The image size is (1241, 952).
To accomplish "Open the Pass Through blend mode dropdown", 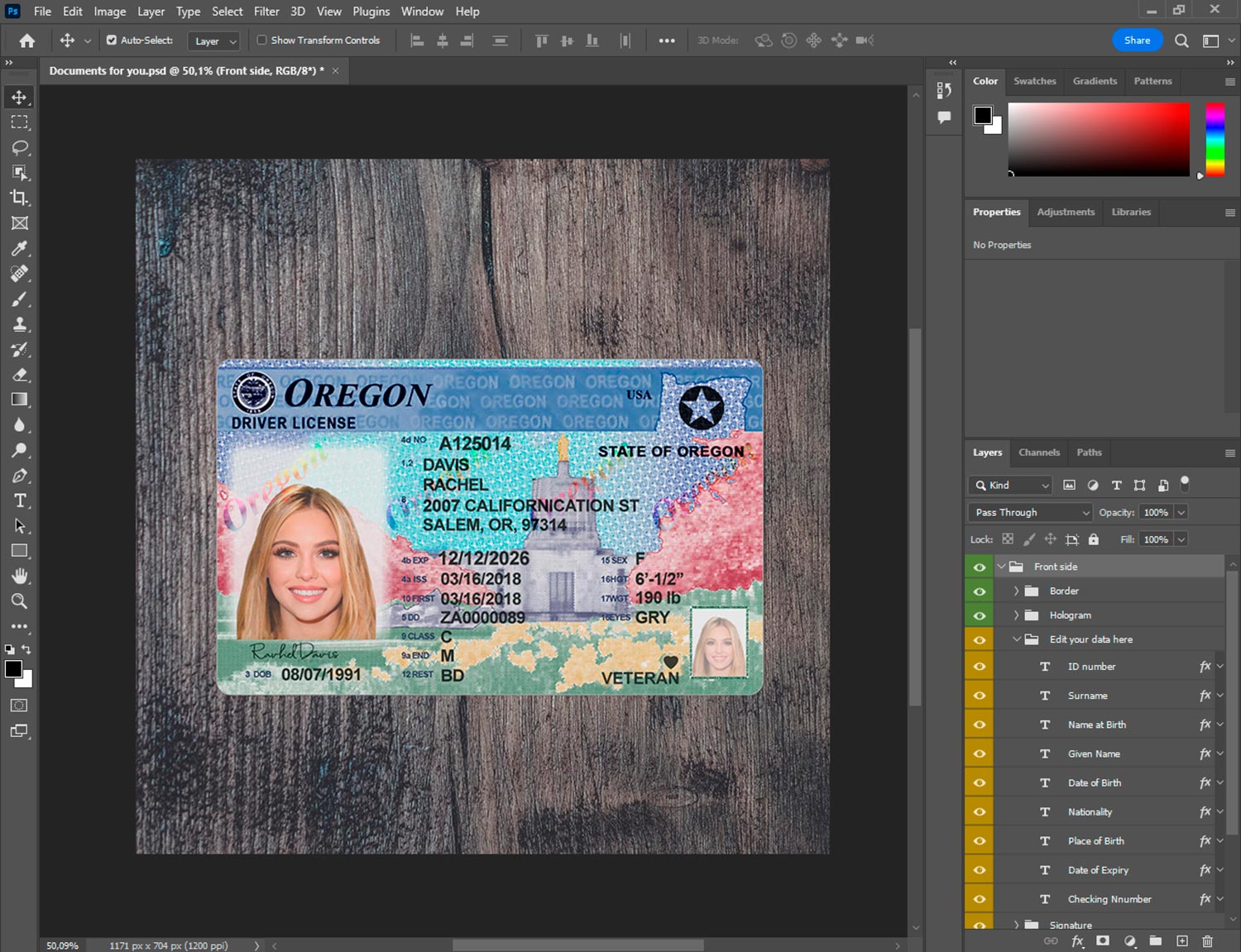I will click(1031, 513).
